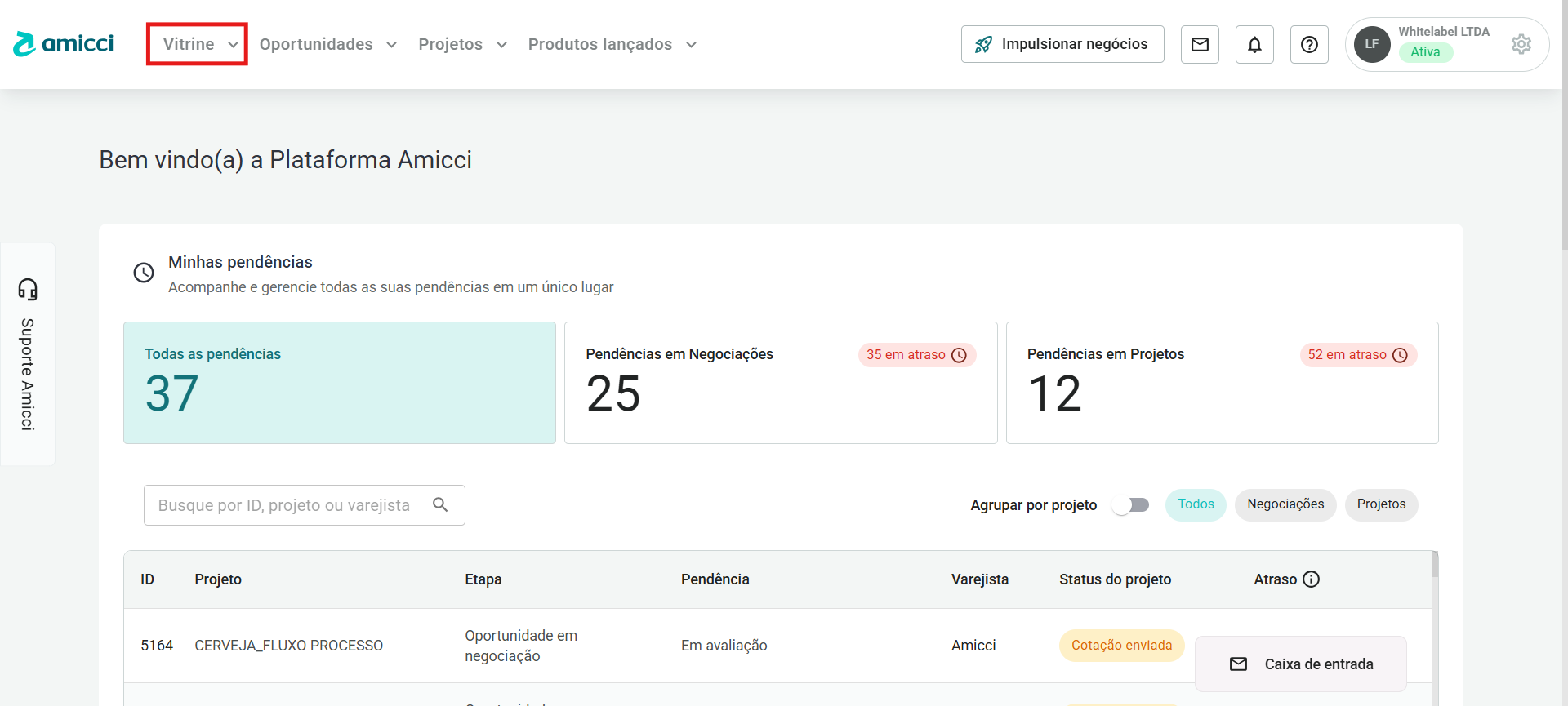Expand the Vitrine dropdown menu
Viewport: 1568px width, 706px height.
pos(198,44)
